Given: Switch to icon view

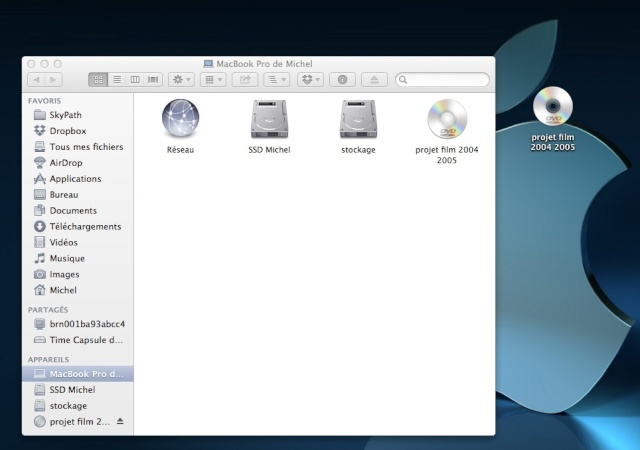Looking at the screenshot, I should 98,80.
